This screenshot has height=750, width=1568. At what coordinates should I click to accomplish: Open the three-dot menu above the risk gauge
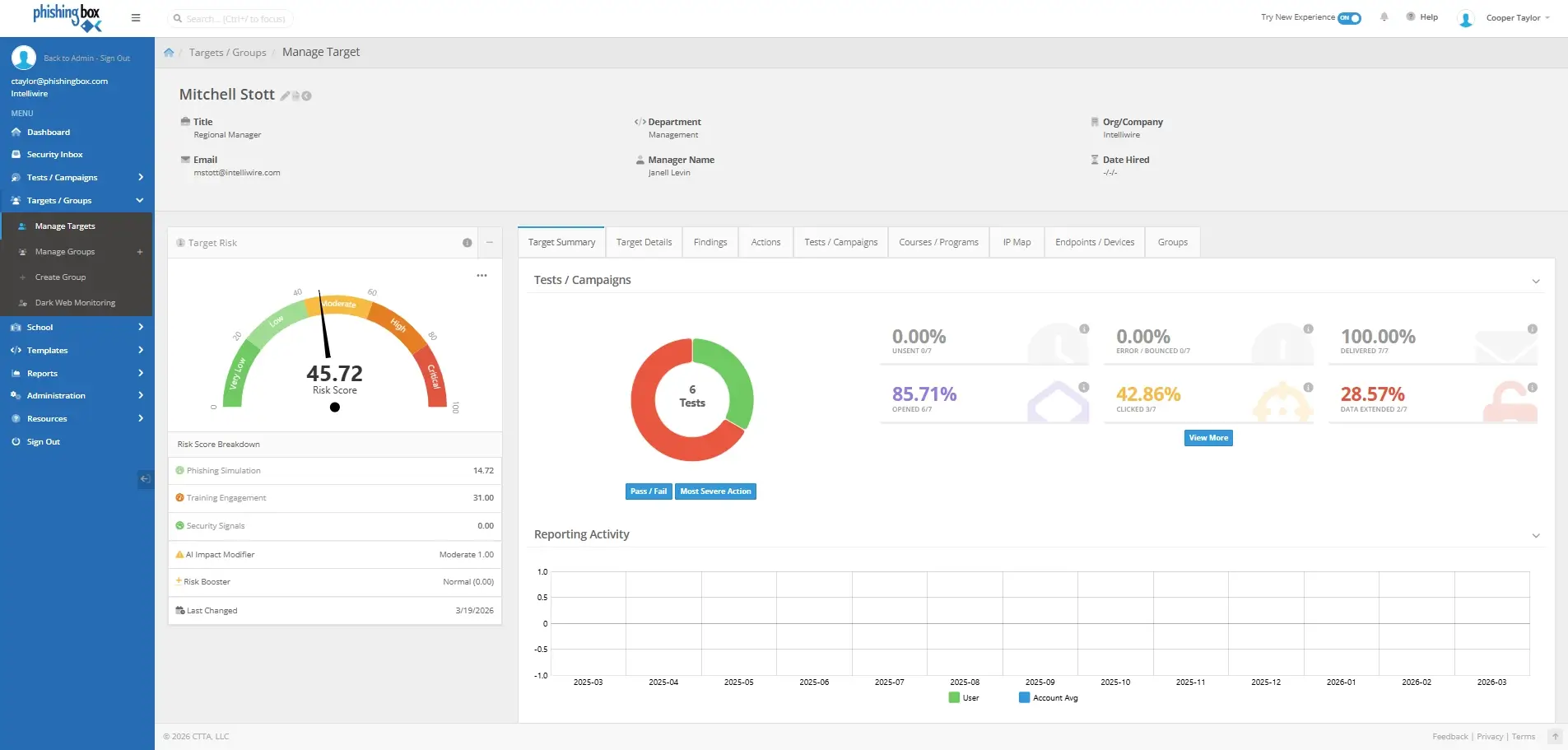coord(482,276)
